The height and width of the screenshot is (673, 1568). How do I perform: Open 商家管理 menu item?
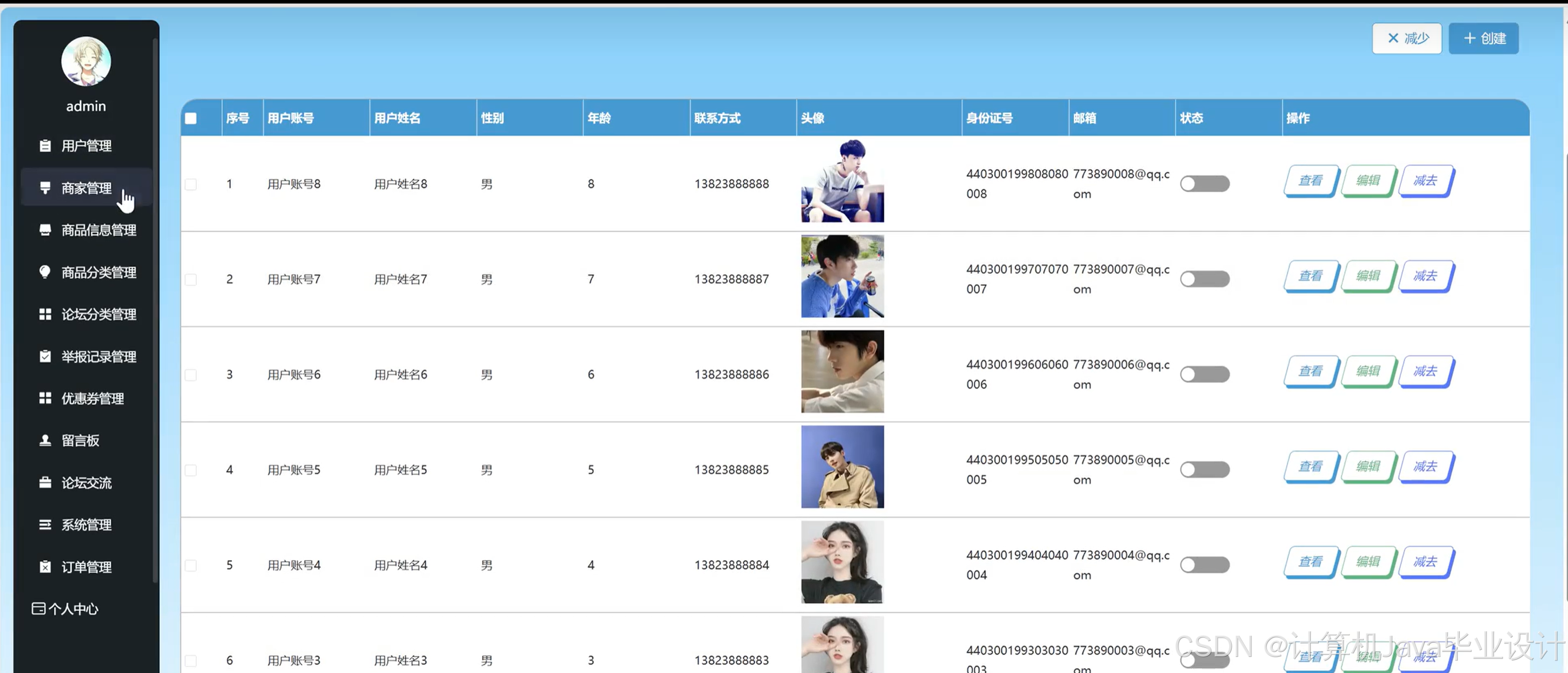tap(86, 188)
